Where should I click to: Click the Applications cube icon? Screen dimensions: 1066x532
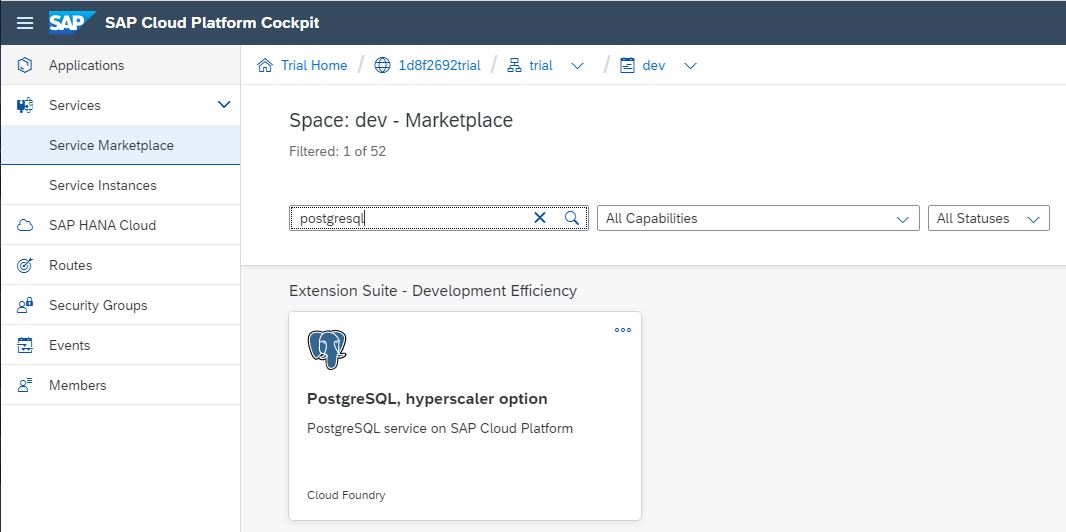click(x=26, y=65)
